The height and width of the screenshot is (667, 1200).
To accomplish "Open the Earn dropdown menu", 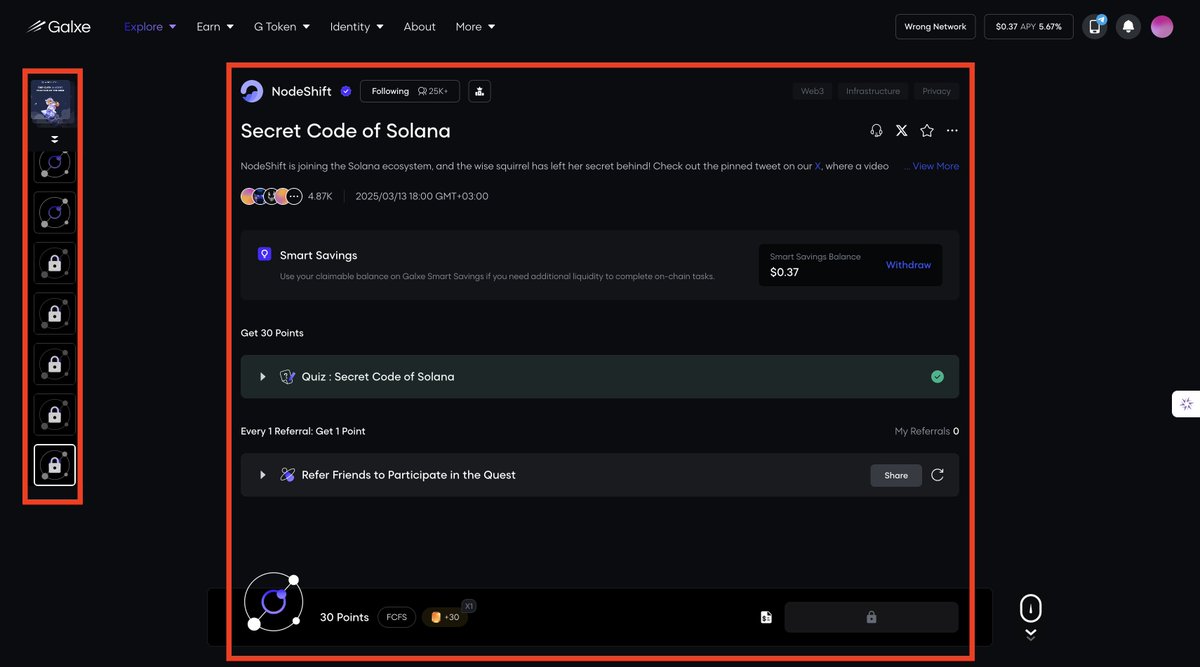I will click(215, 27).
